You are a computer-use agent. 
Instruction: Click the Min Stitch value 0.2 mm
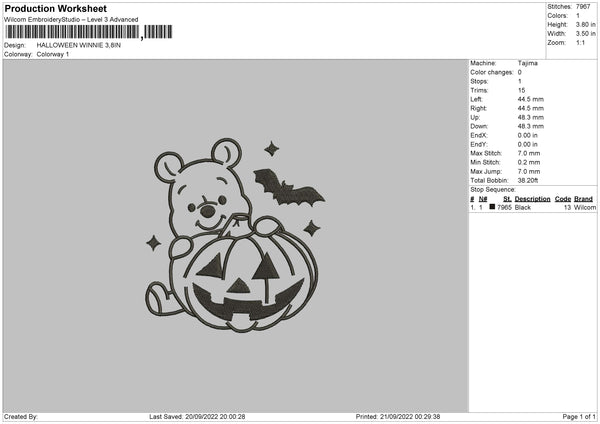point(529,162)
